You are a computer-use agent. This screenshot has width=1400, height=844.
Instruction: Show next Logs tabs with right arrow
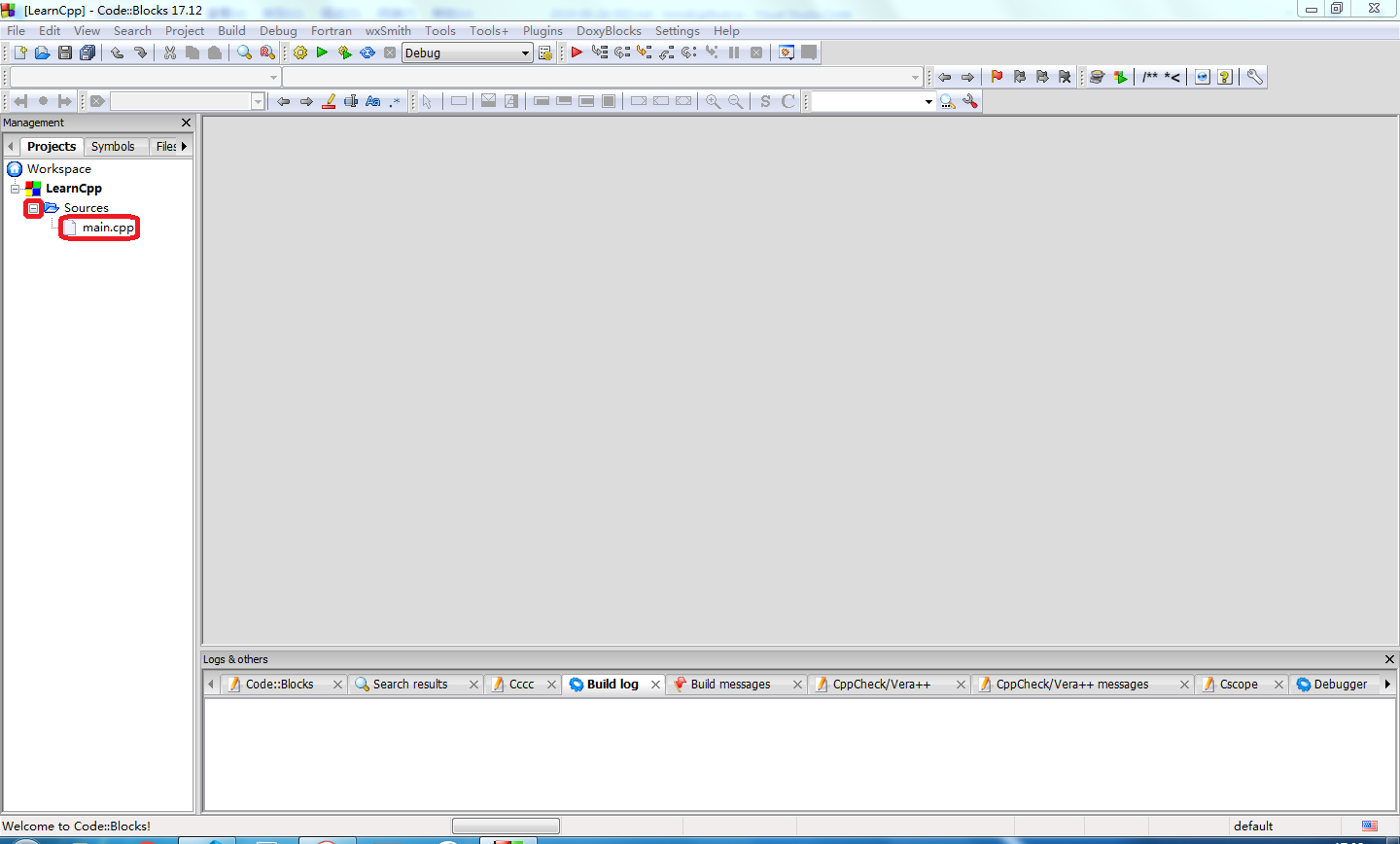click(x=1387, y=685)
